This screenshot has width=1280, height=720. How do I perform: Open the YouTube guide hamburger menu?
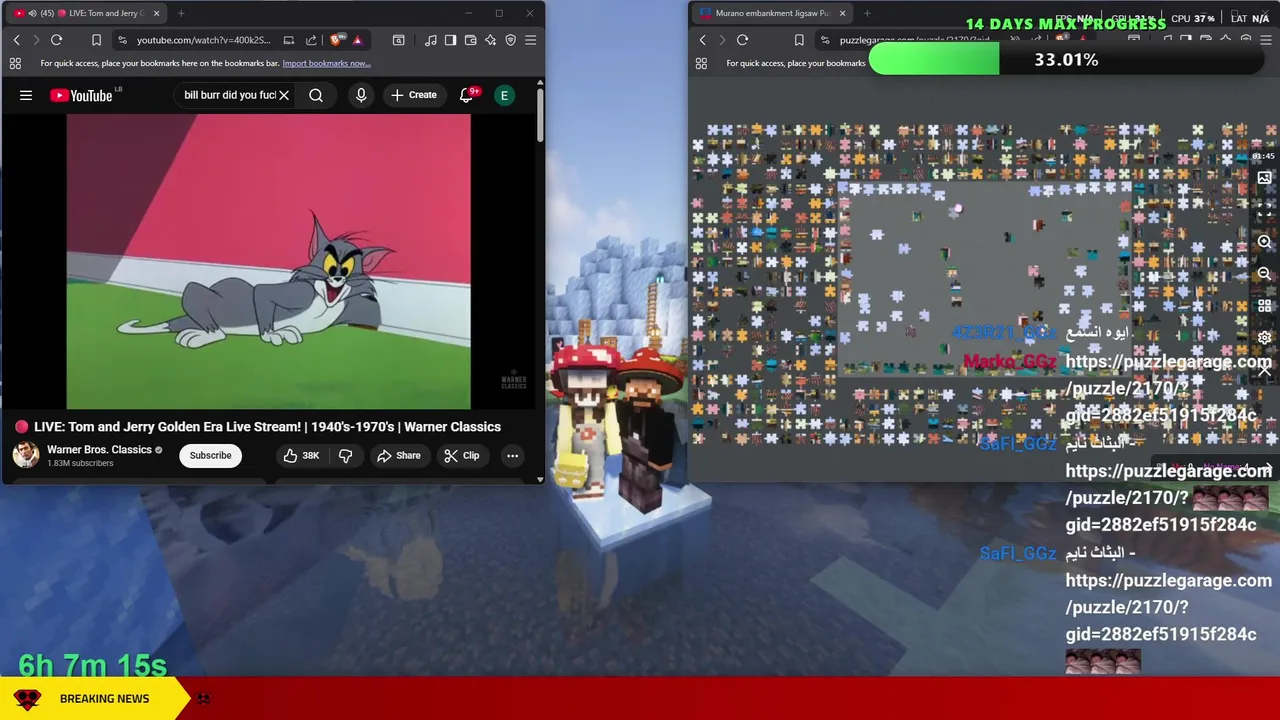point(26,95)
